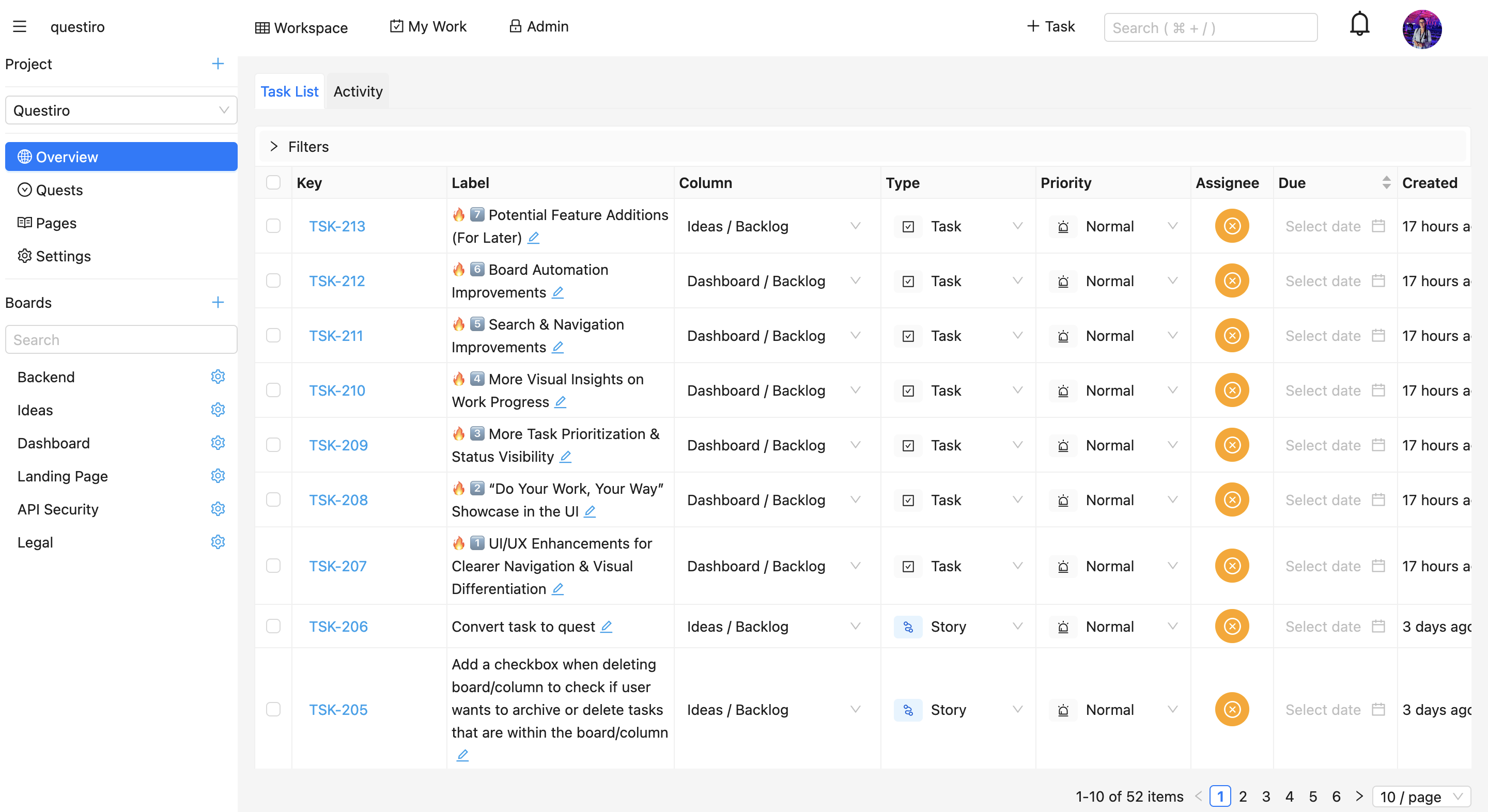1488x812 pixels.
Task: Edit label of TSK-205 pencil icon
Action: 463,755
